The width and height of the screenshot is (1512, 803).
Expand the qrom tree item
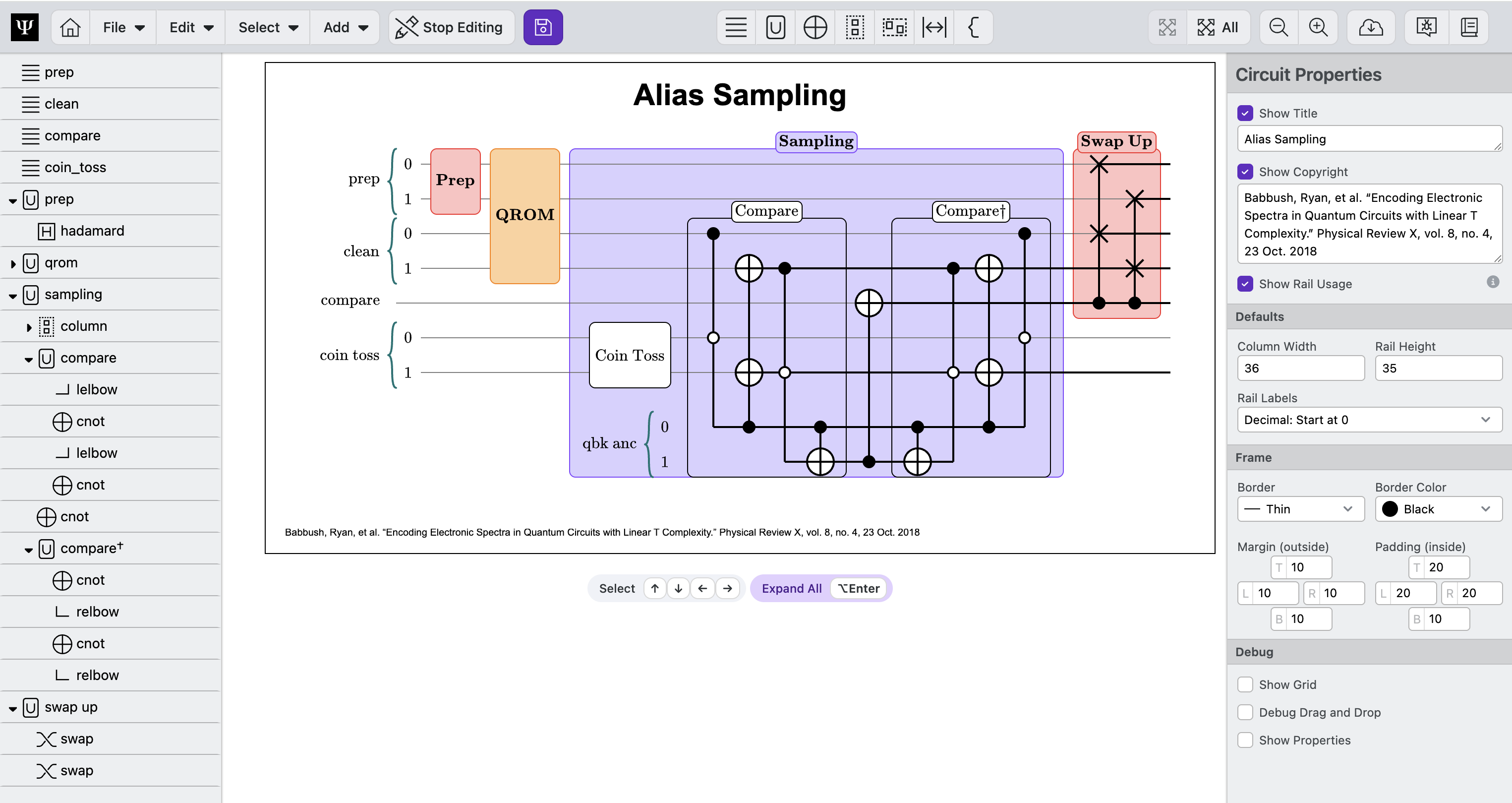13,263
